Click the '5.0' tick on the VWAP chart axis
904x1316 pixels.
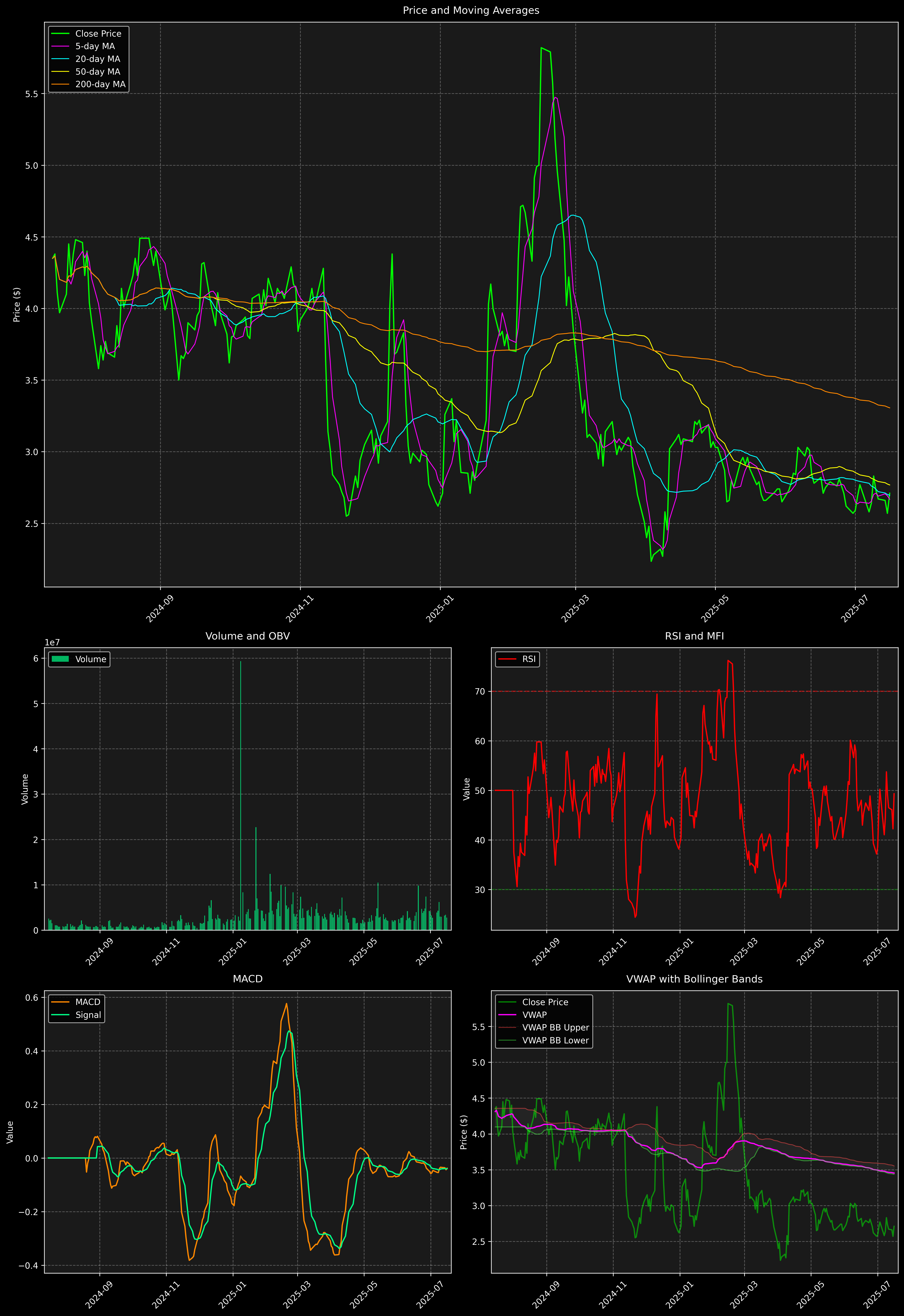click(479, 1063)
